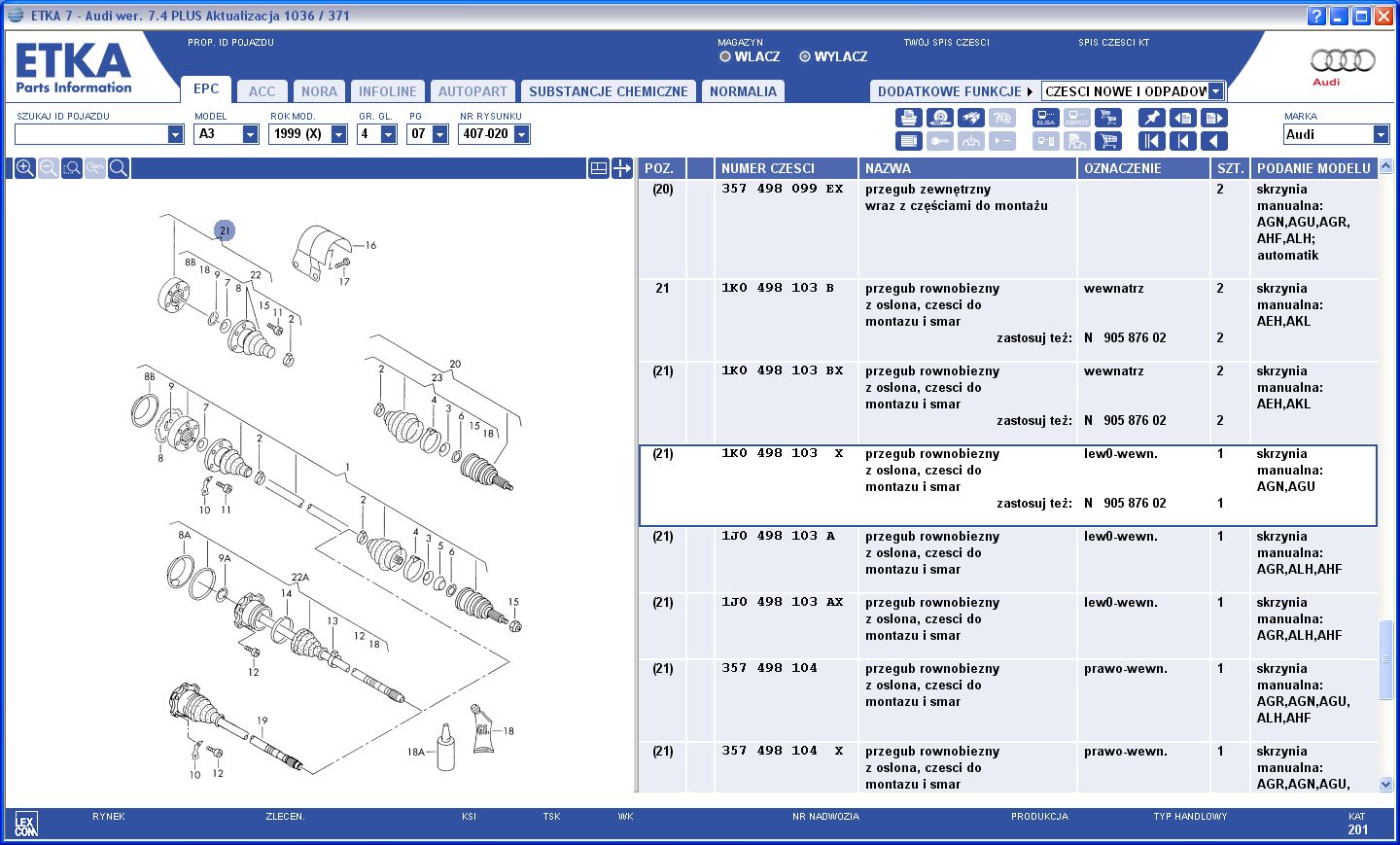The image size is (1400, 845).
Task: Select the WLACZ magazyn radio button
Action: click(725, 56)
